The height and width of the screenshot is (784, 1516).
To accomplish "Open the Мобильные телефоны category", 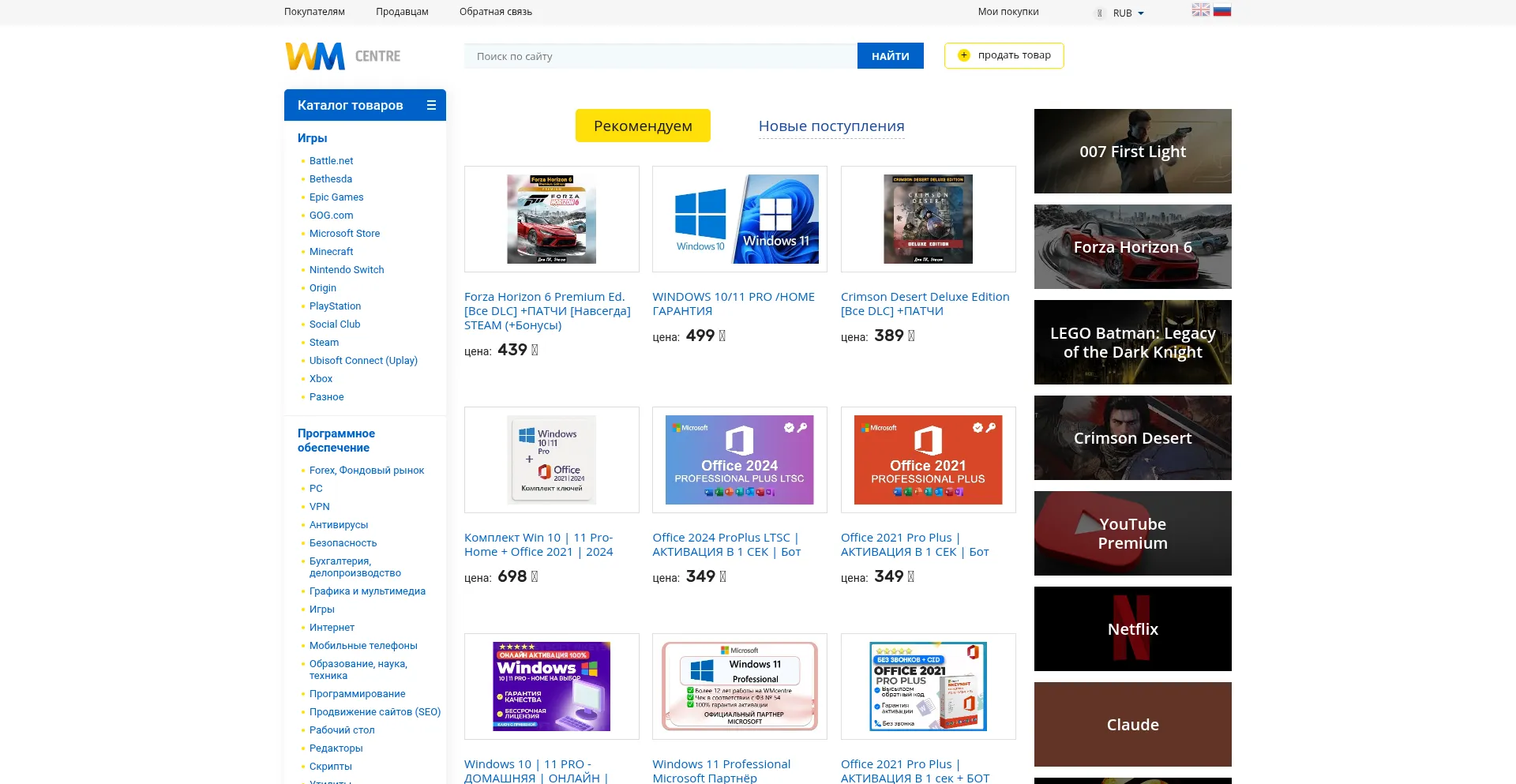I will [x=363, y=646].
